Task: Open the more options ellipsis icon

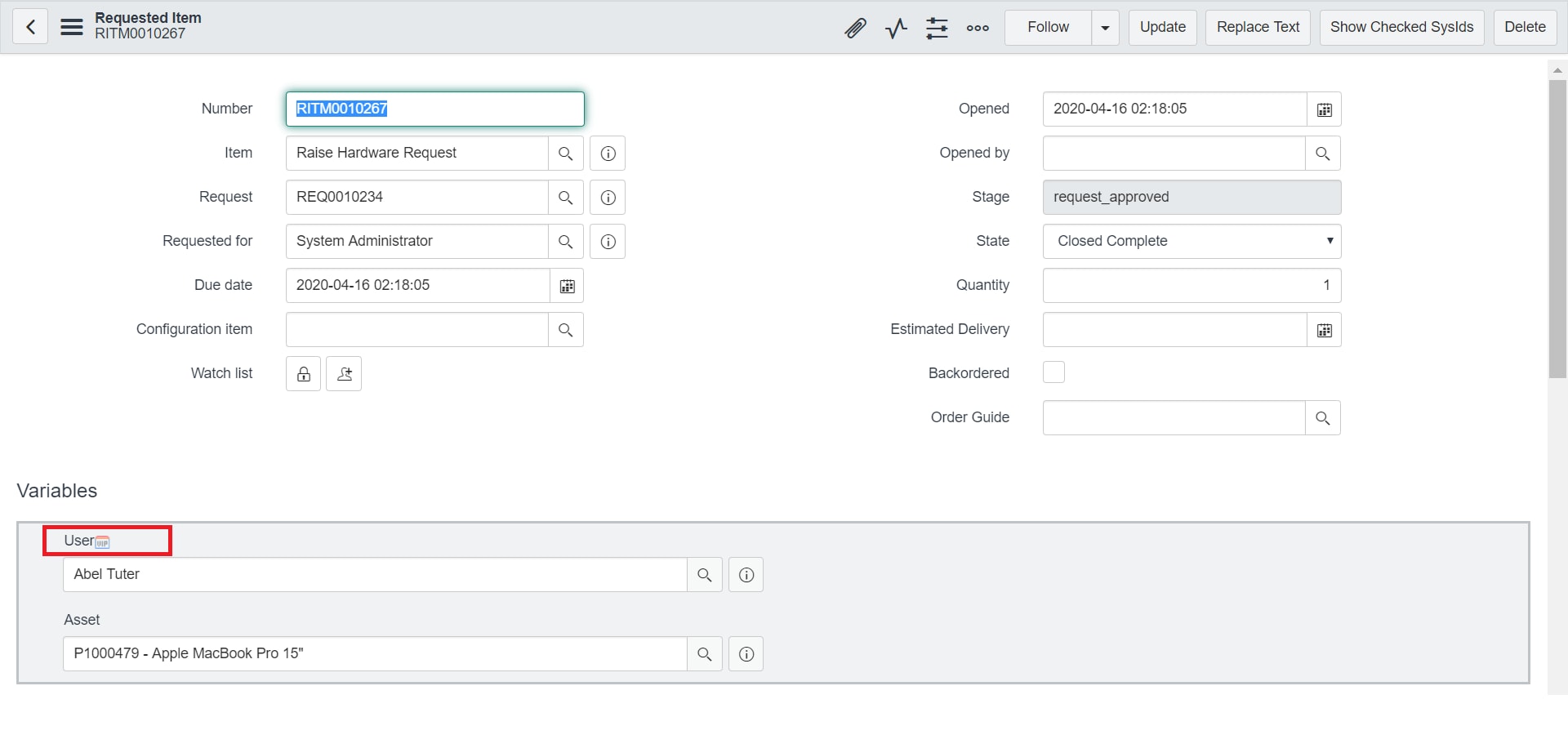Action: (978, 27)
